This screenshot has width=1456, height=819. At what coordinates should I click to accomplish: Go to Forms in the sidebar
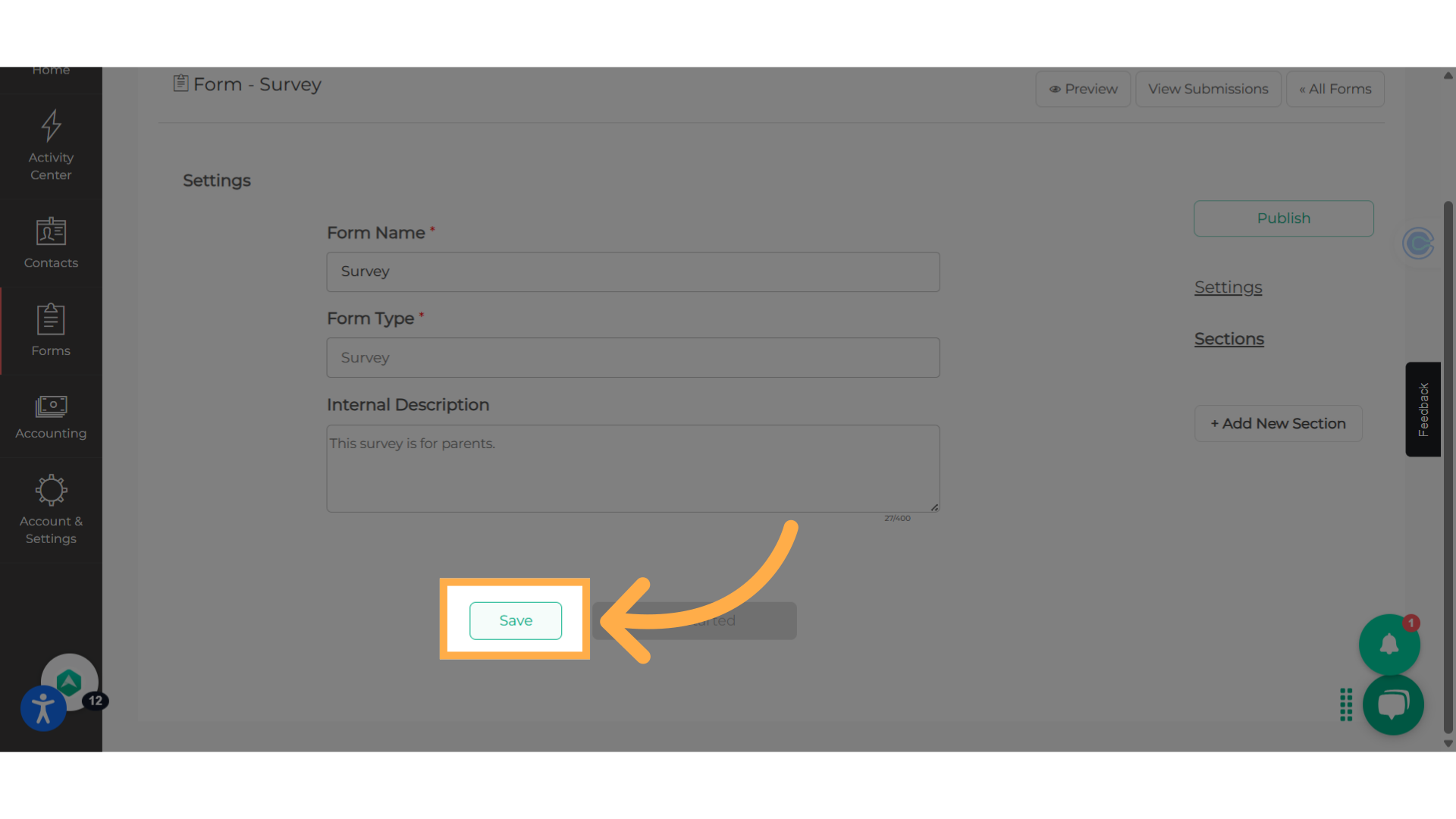click(51, 331)
